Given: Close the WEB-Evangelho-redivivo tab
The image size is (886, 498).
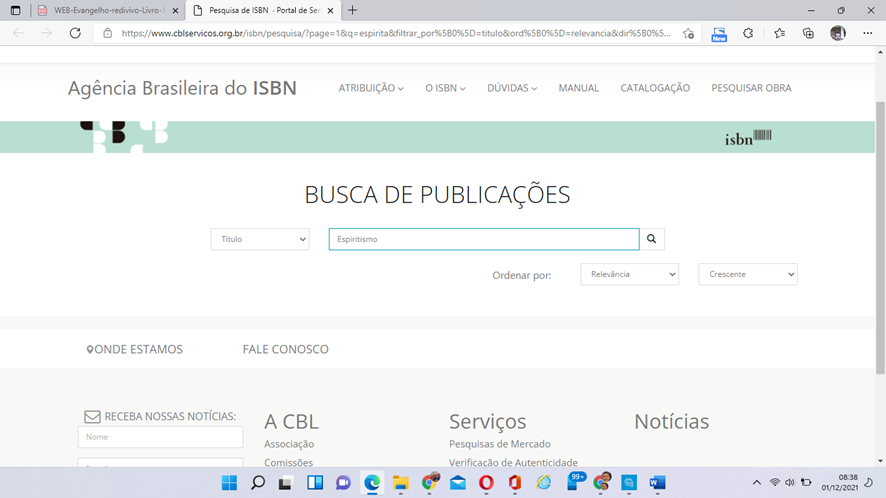Looking at the screenshot, I should click(175, 10).
